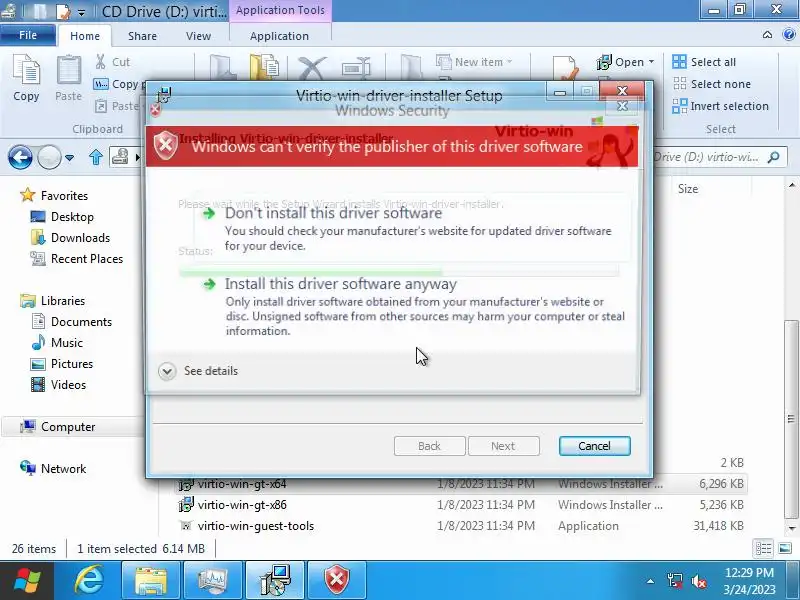Open Documents library
Image resolution: width=800 pixels, height=600 pixels.
71,322
